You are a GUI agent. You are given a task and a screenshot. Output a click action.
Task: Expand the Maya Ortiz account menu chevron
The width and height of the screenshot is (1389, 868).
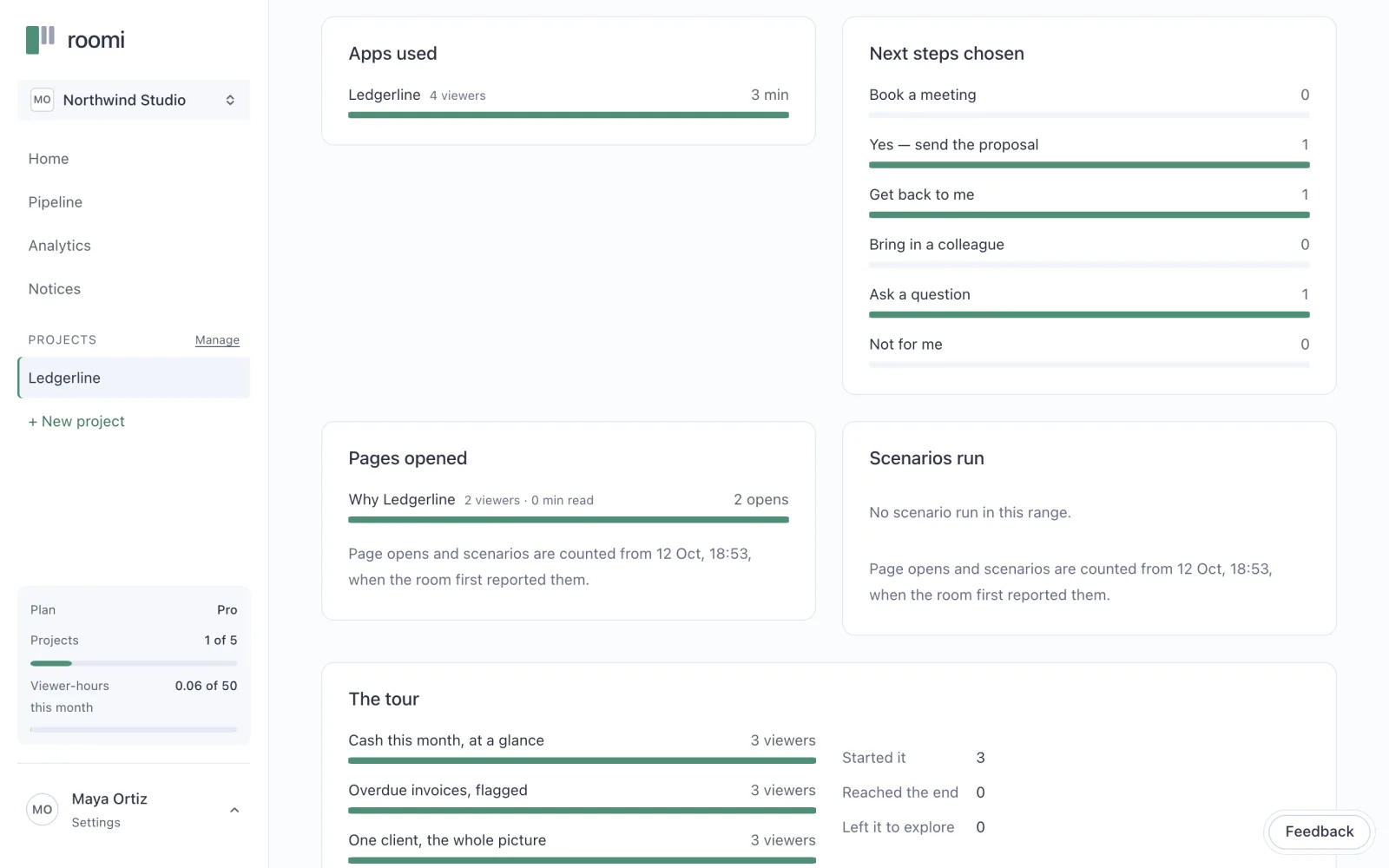[234, 810]
